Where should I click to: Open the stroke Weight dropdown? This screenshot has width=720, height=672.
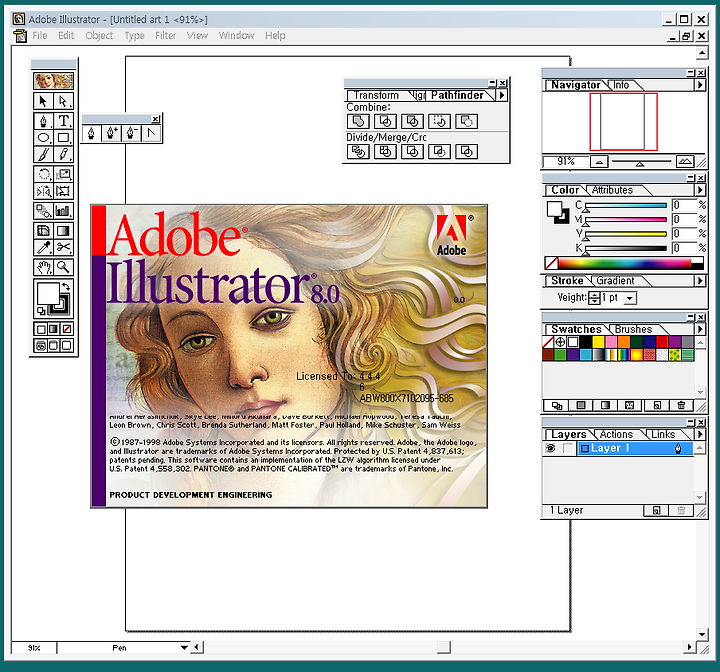(x=630, y=298)
